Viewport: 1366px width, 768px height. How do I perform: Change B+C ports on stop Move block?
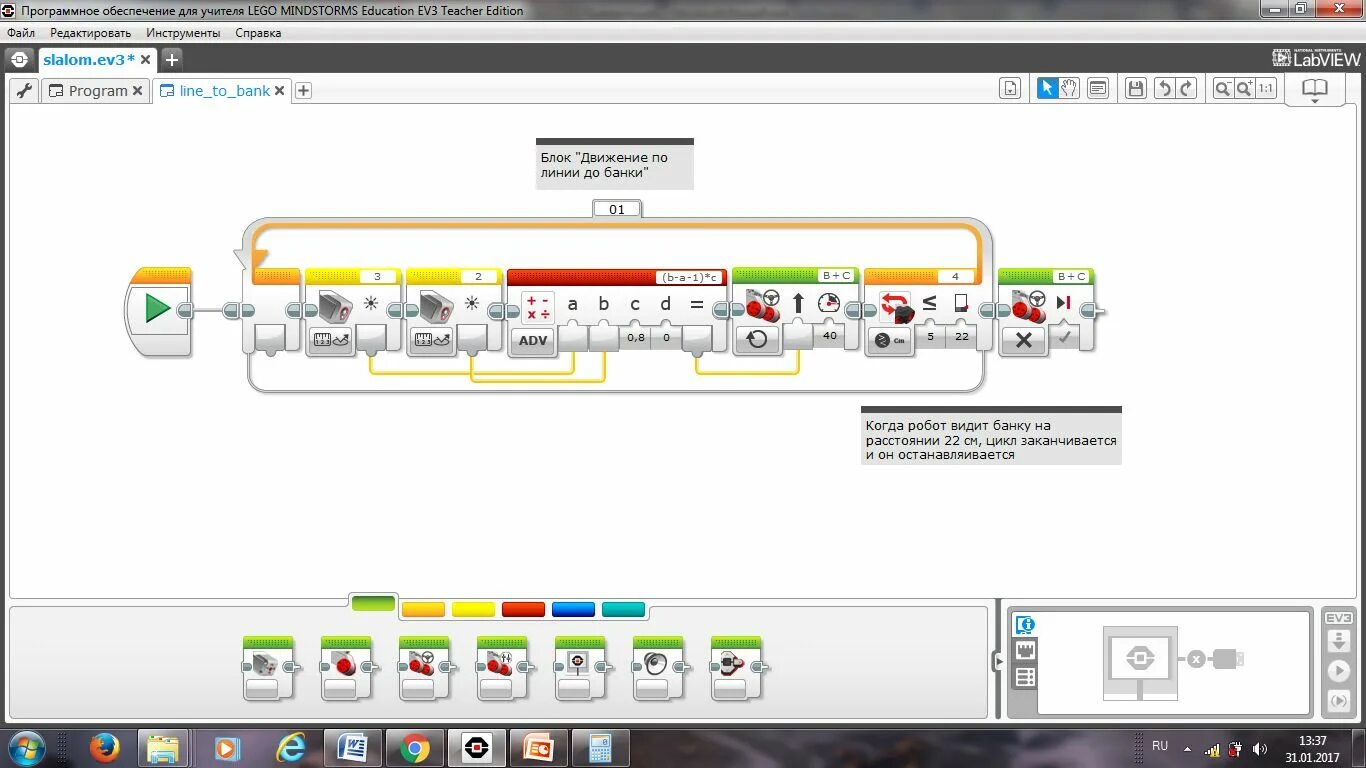pos(1071,276)
